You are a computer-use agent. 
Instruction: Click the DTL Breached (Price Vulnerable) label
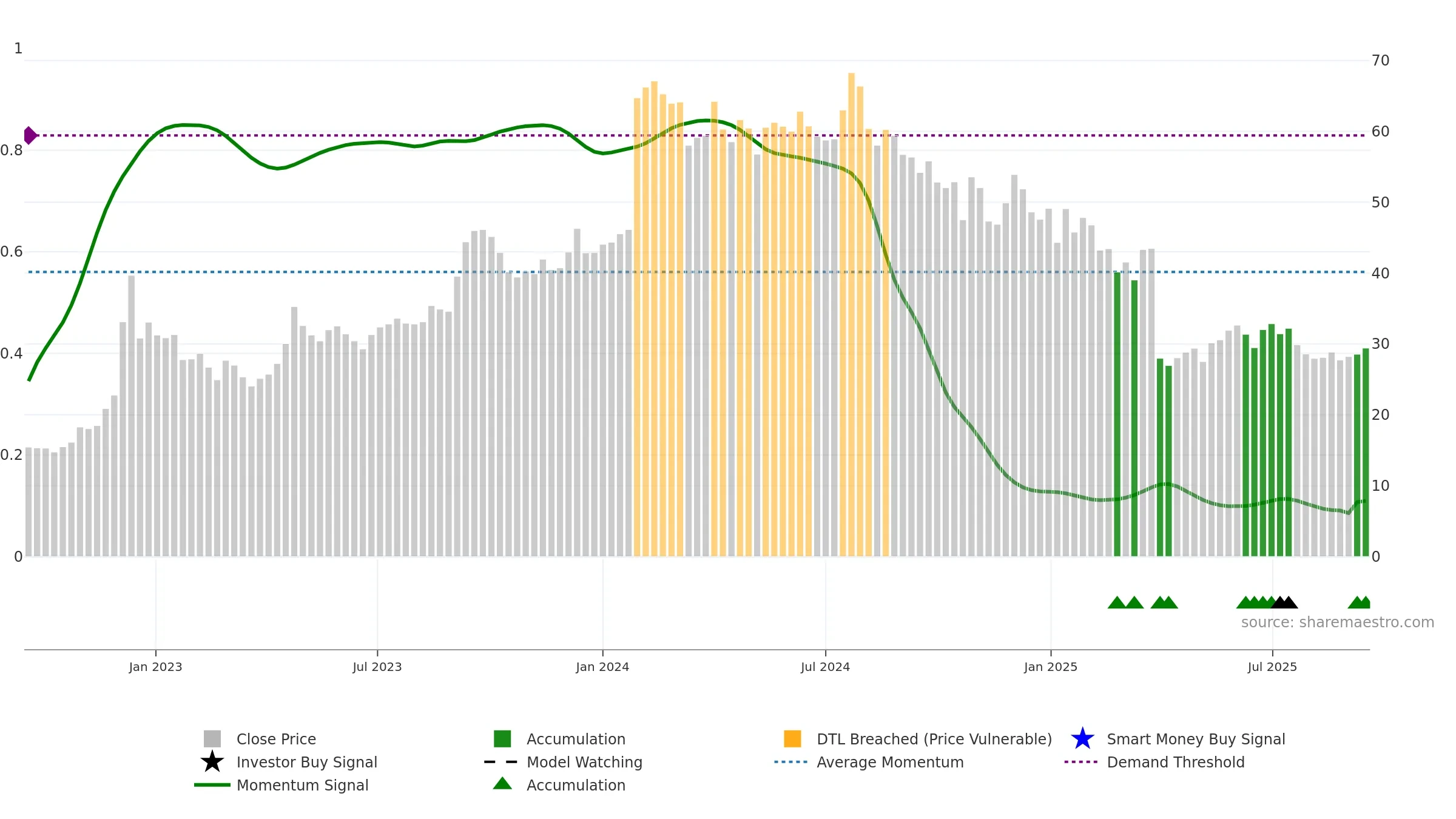pyautogui.click(x=934, y=739)
